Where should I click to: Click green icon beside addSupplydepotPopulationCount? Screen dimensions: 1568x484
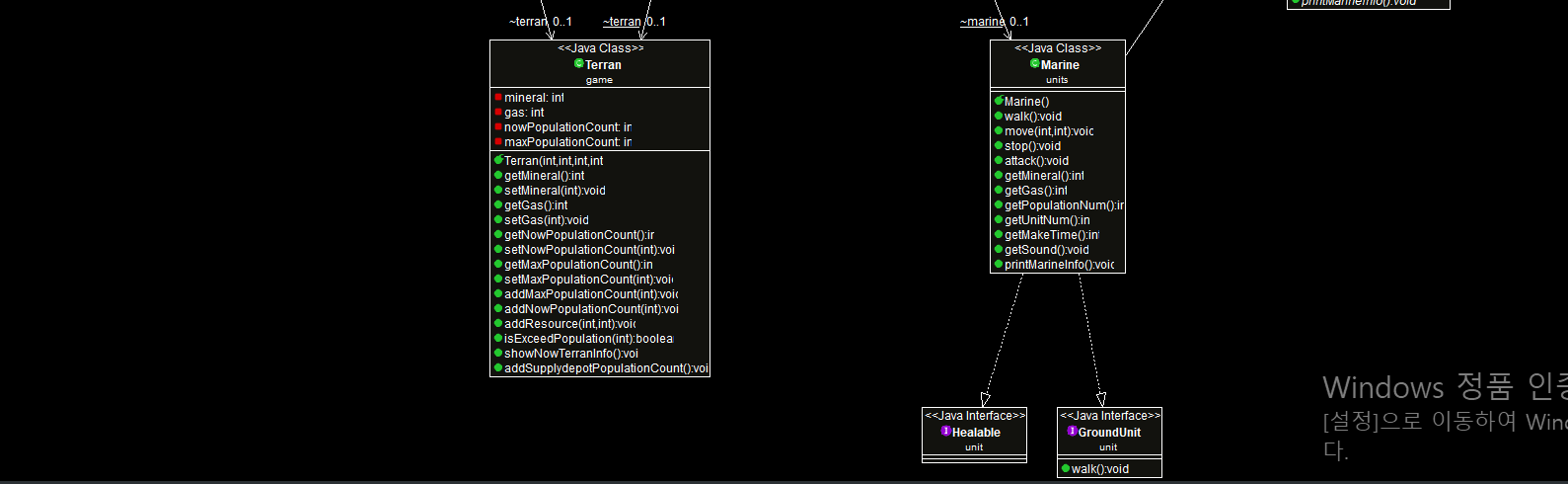(498, 368)
